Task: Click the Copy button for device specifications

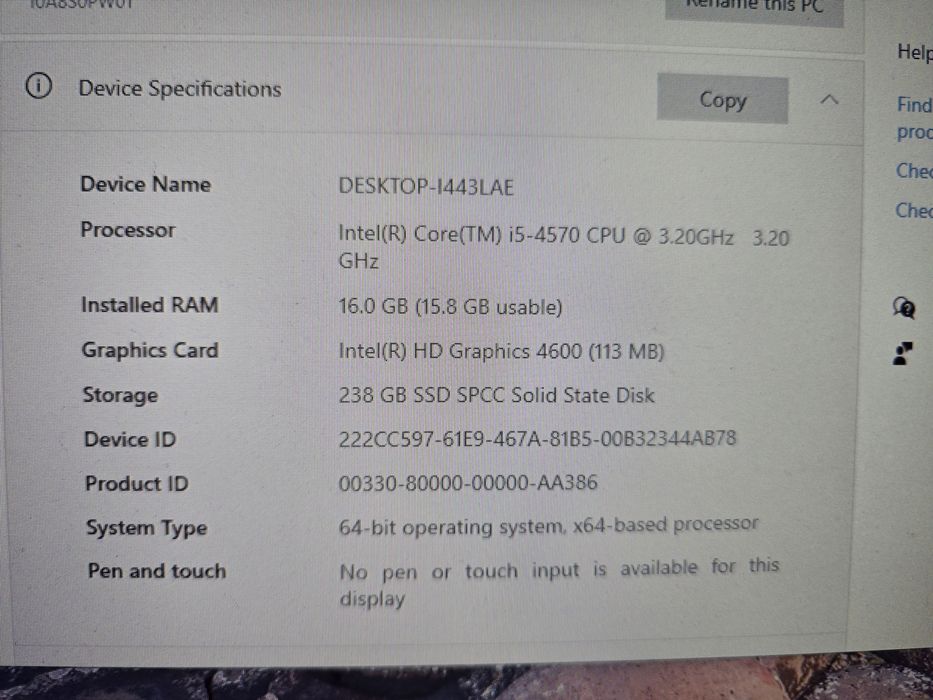Action: 722,99
